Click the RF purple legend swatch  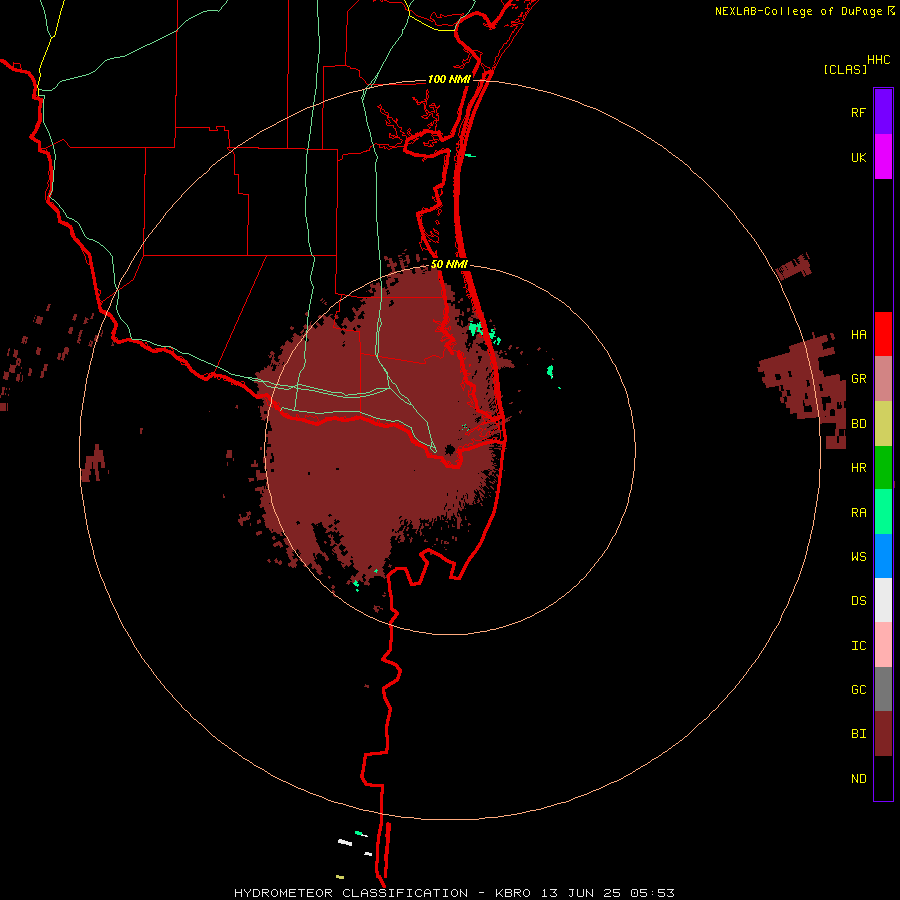[x=883, y=112]
